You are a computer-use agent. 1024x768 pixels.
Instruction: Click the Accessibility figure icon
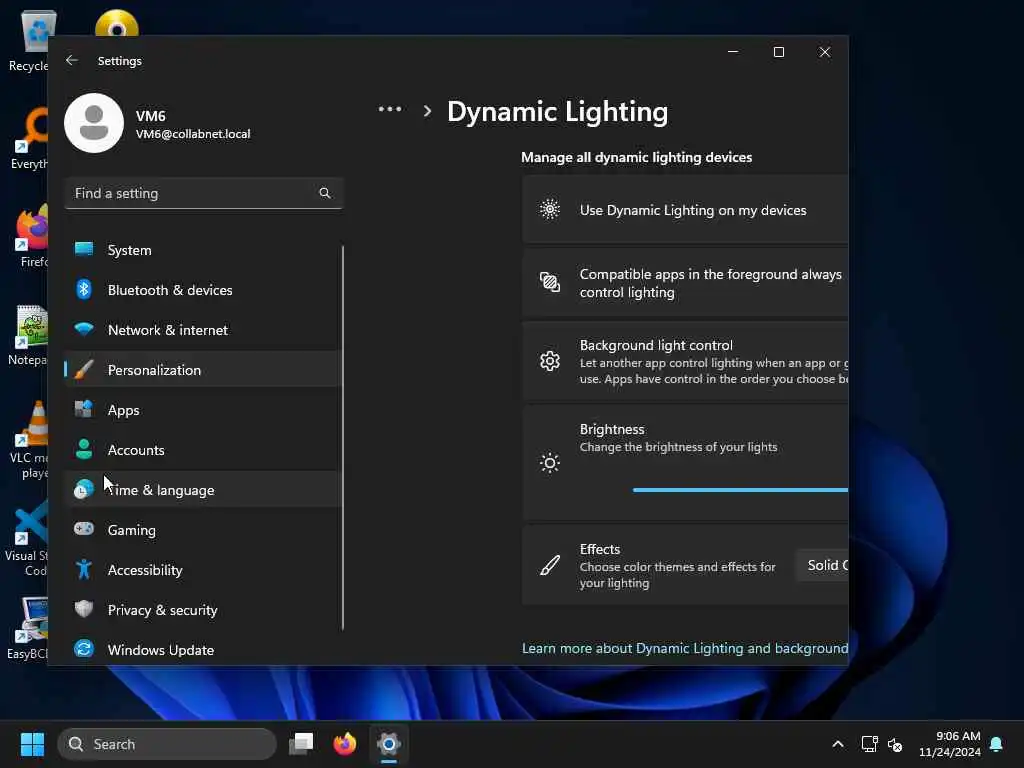84,569
